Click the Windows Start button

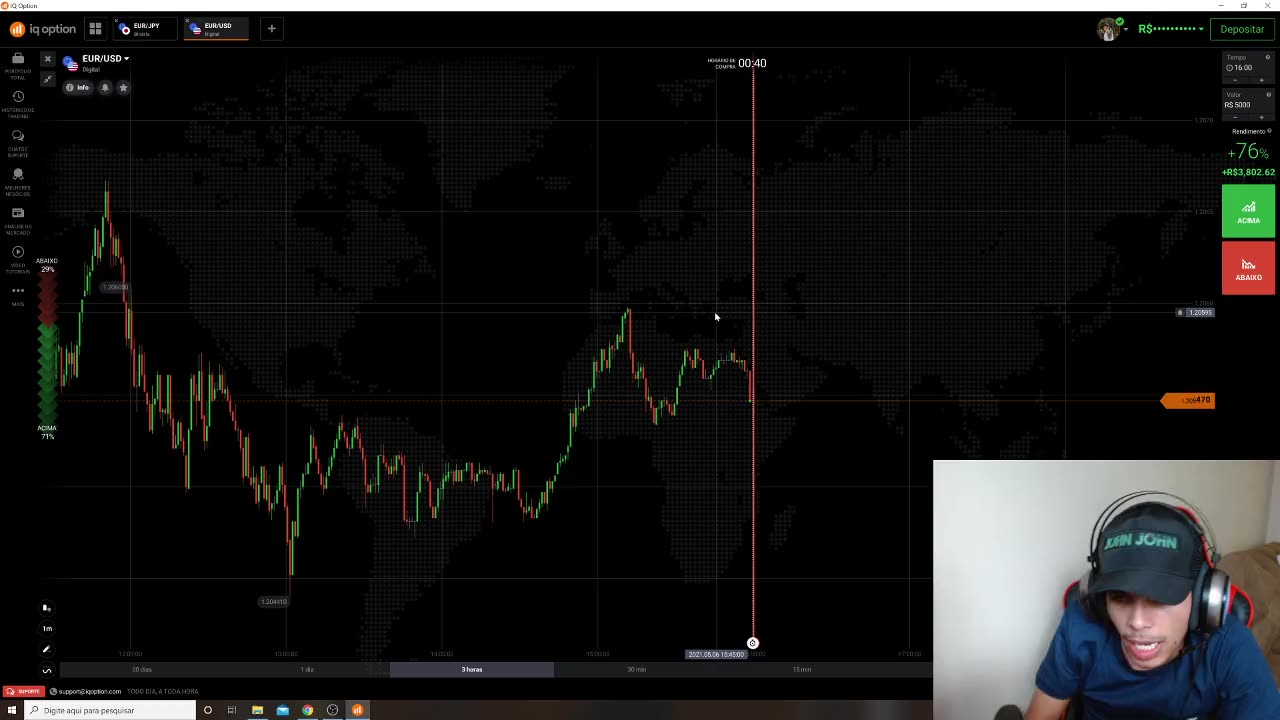coord(12,710)
